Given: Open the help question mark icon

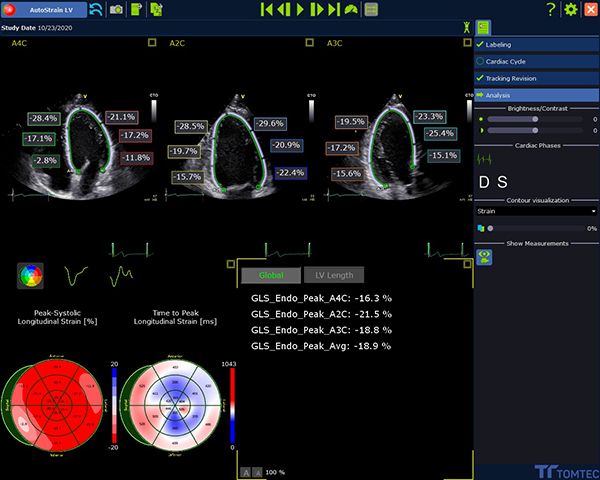Looking at the screenshot, I should click(551, 9).
